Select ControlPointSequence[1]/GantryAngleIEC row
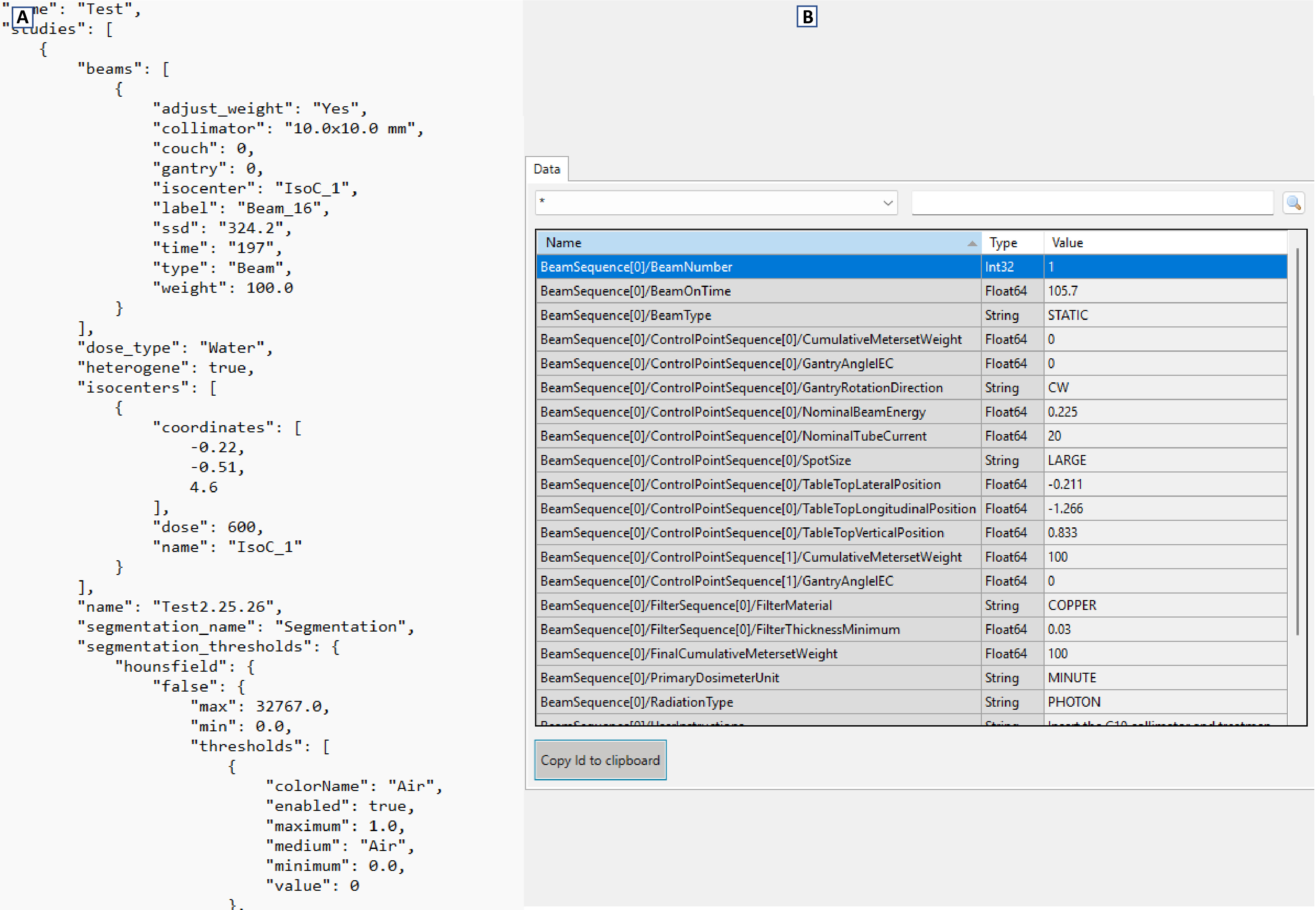The height and width of the screenshot is (910, 1316). pyautogui.click(x=912, y=581)
